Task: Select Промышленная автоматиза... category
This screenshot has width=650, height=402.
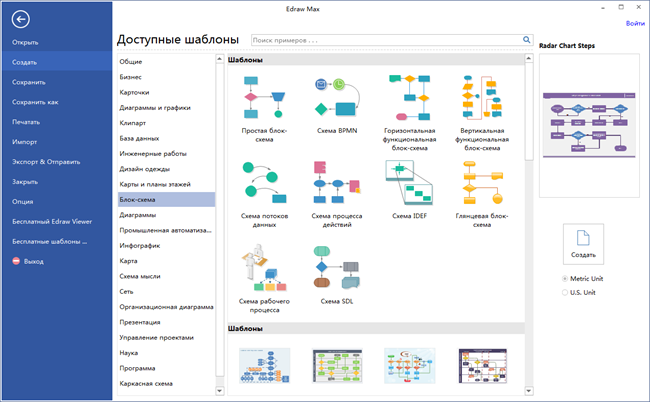Action: click(166, 230)
